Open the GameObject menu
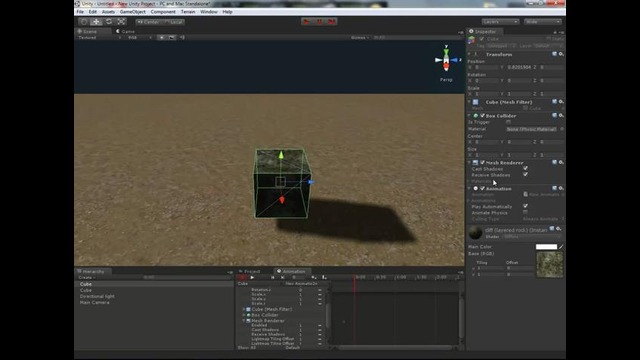This screenshot has width=640, height=360. (x=133, y=12)
